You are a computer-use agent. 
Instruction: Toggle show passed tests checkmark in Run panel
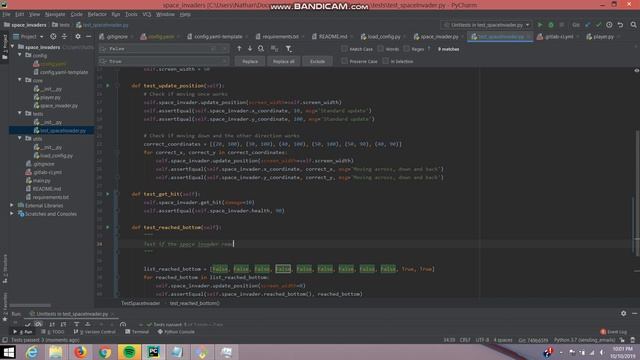pyautogui.click(x=27, y=324)
